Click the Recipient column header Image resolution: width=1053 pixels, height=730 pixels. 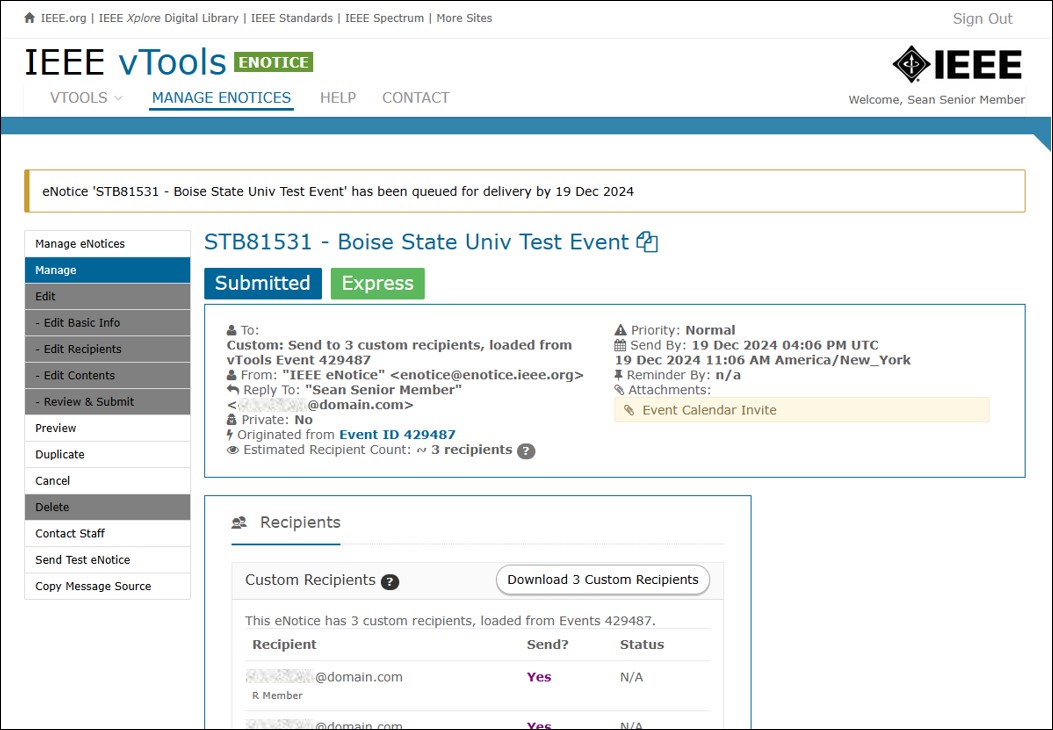284,645
